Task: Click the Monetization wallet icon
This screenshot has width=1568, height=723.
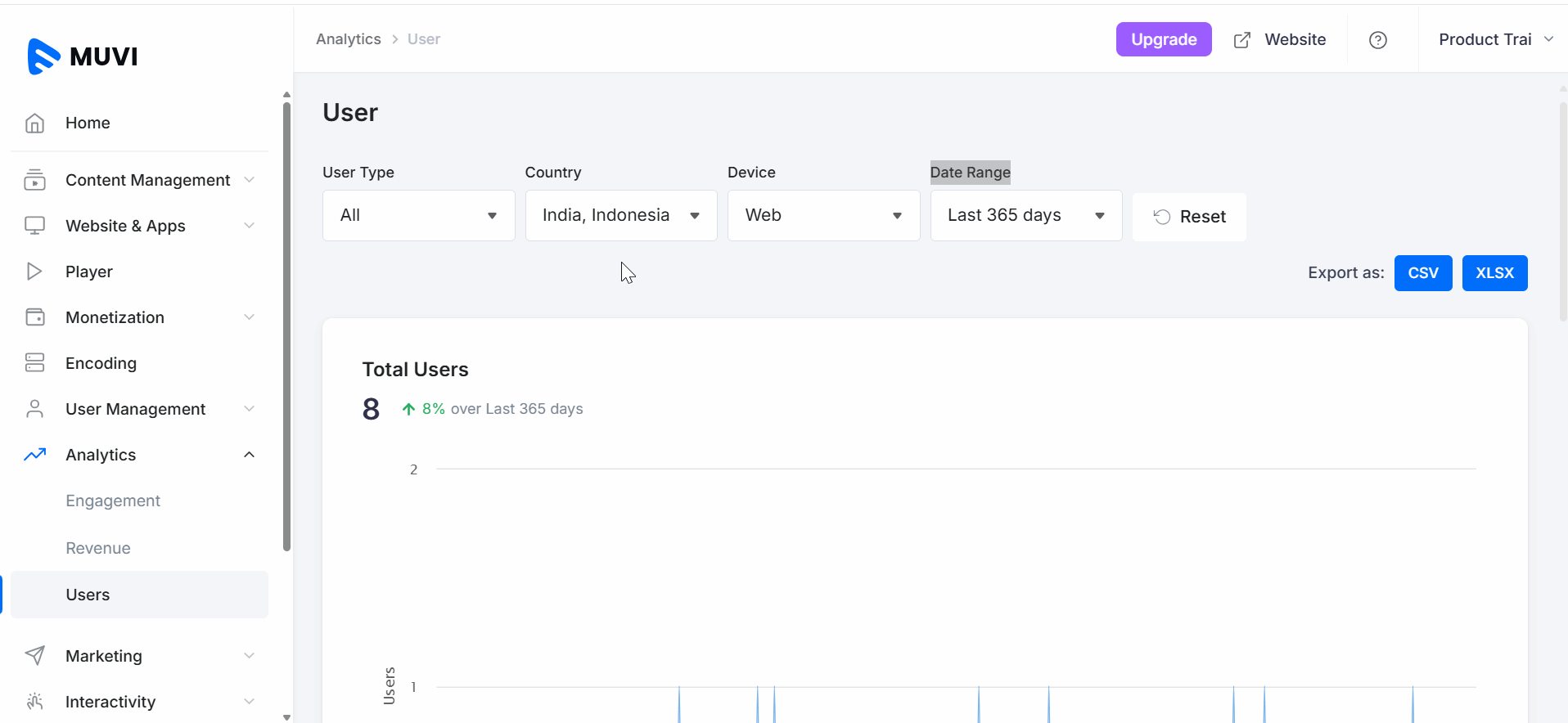Action: 34,317
